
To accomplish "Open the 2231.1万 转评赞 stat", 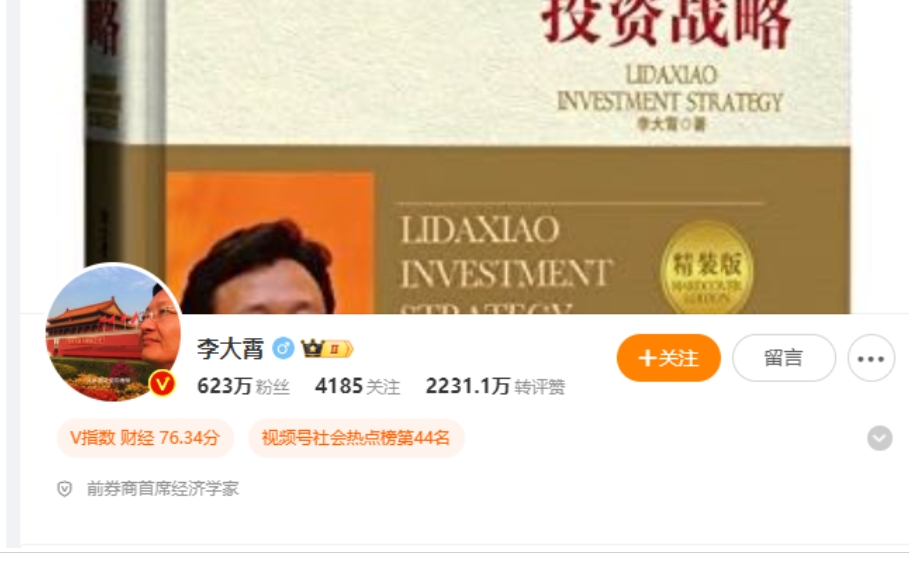I will pos(495,386).
